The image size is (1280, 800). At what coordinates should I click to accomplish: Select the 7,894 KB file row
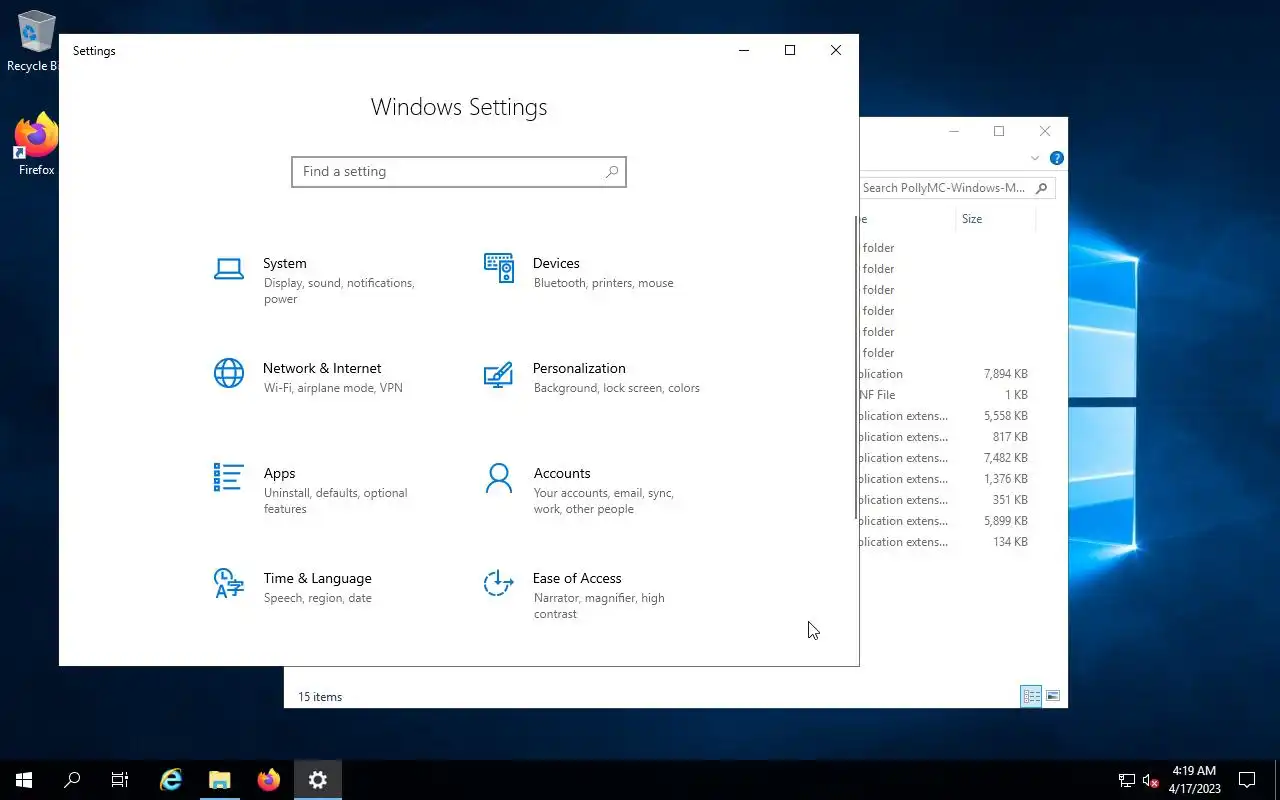coord(948,374)
